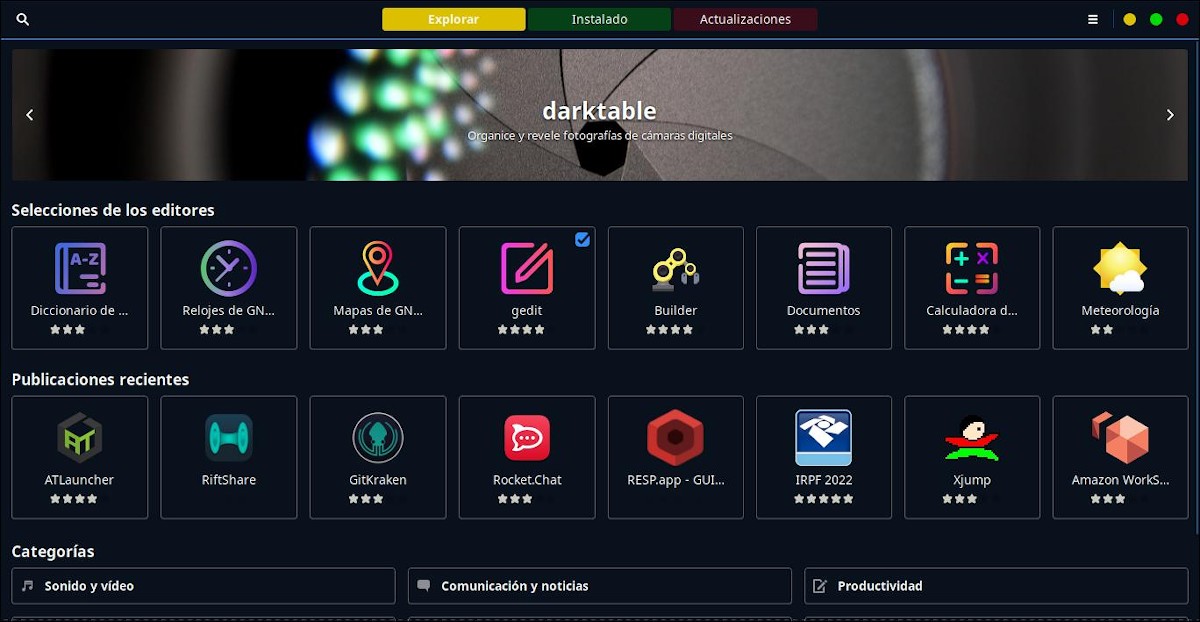Click the "Rocket.Chat" app name
Viewport: 1200px width, 622px height.
[x=527, y=480]
